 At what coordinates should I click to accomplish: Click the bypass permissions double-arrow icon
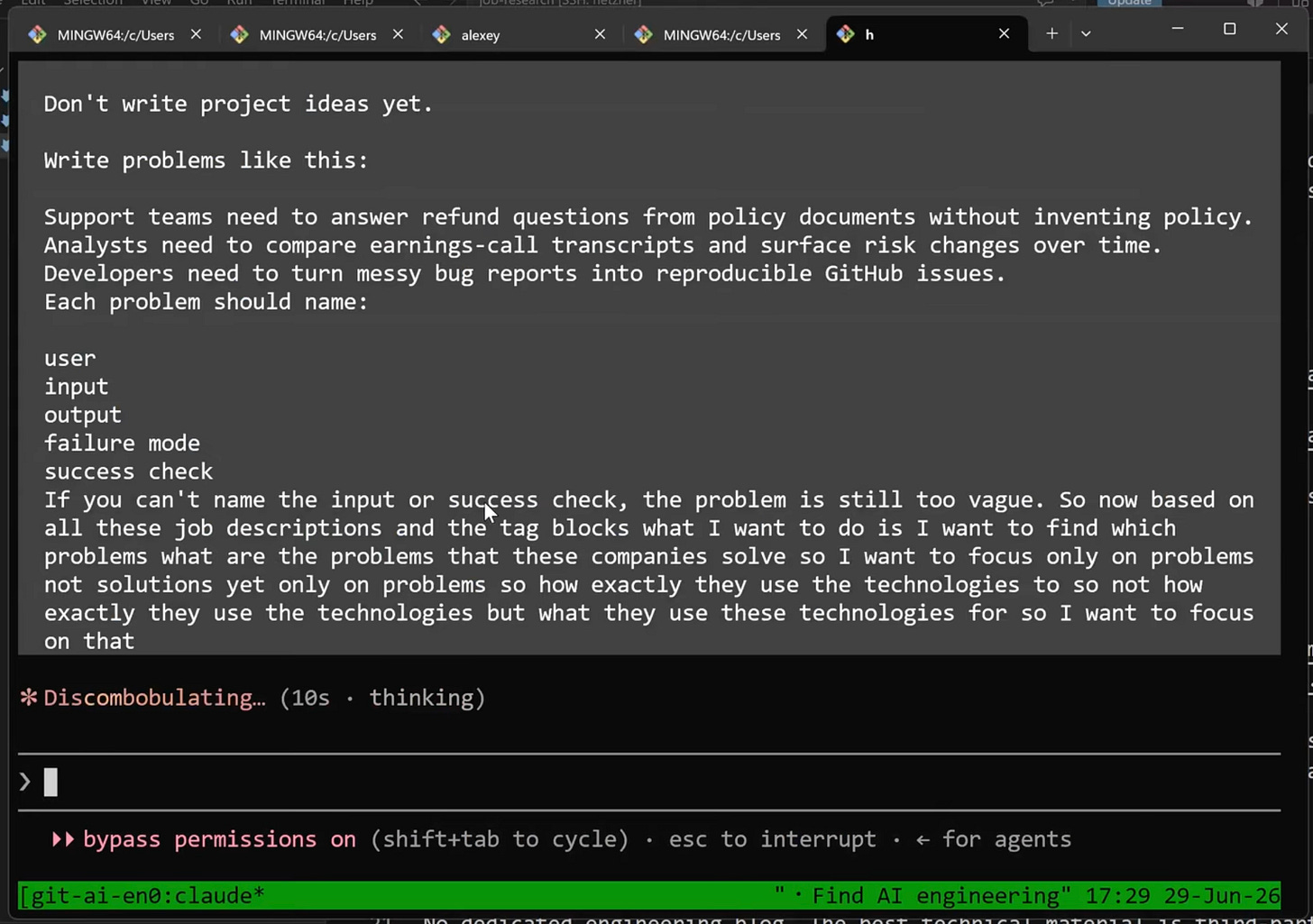63,839
